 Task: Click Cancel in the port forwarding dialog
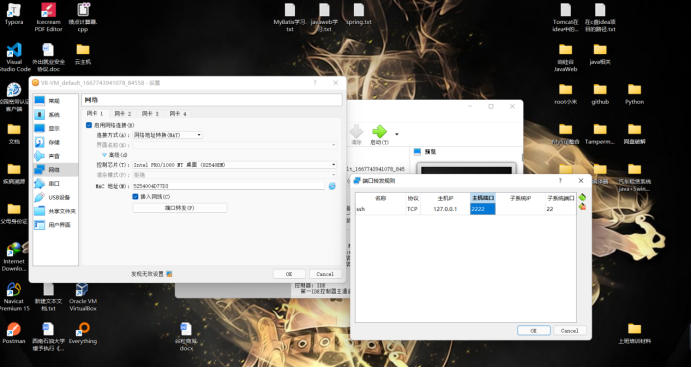[x=569, y=330]
